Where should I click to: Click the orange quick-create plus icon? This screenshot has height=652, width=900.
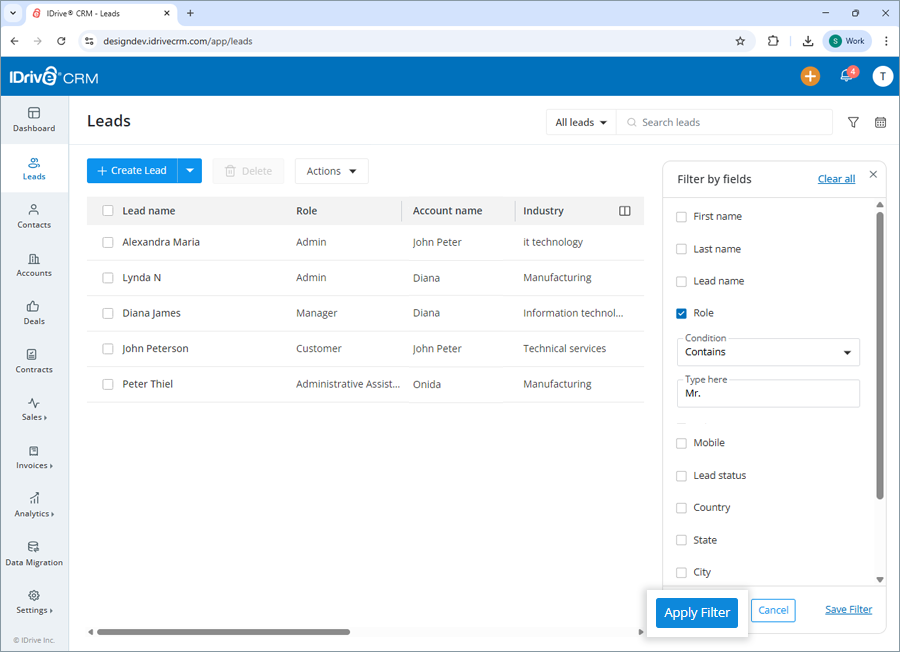click(810, 76)
